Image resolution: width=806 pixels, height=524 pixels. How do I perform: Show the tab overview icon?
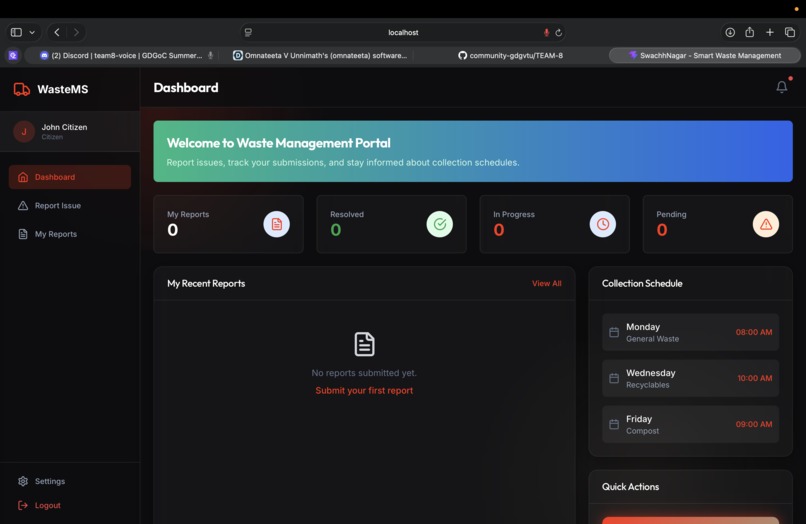(790, 32)
